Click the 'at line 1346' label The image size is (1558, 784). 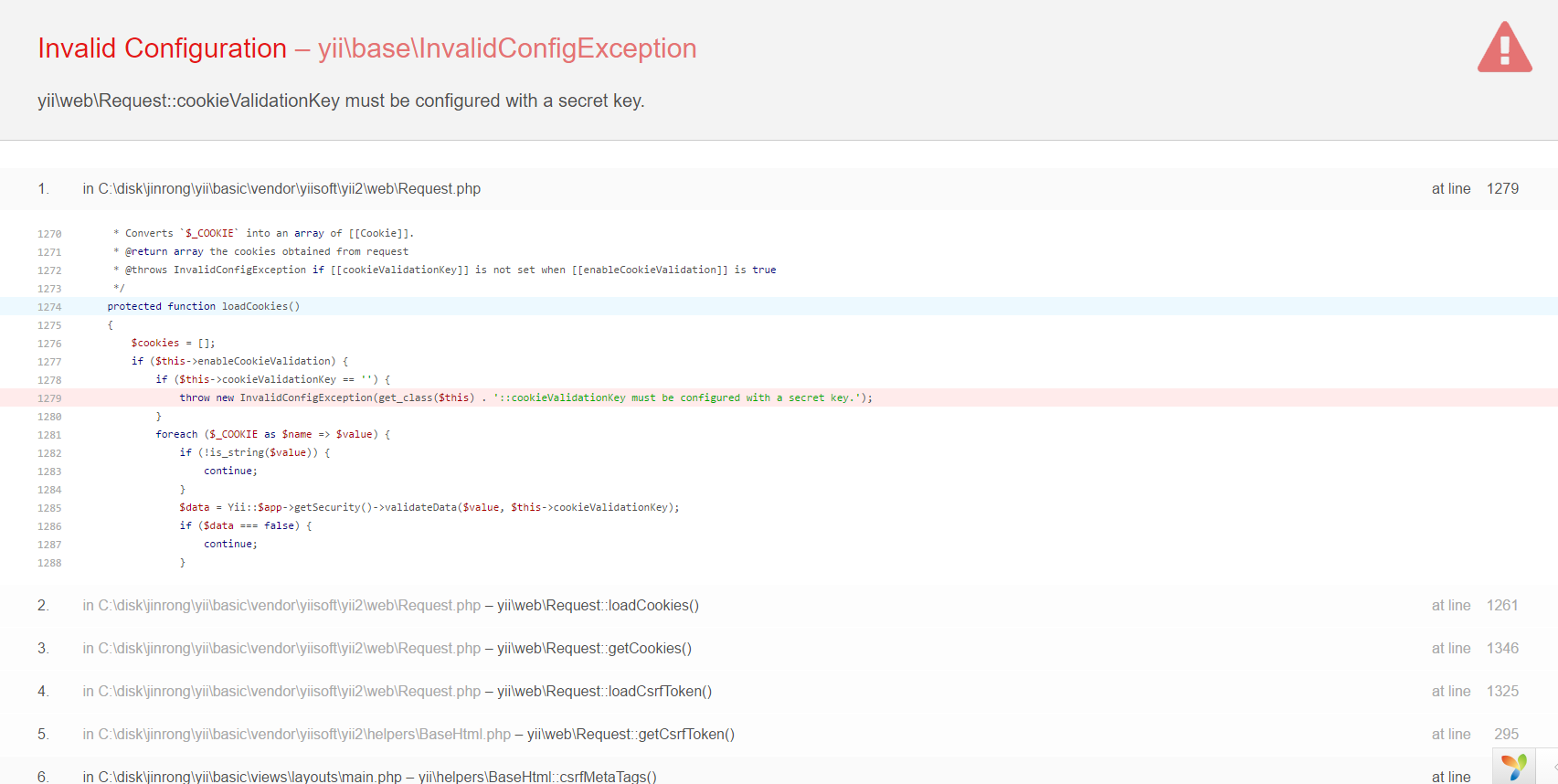click(1474, 649)
